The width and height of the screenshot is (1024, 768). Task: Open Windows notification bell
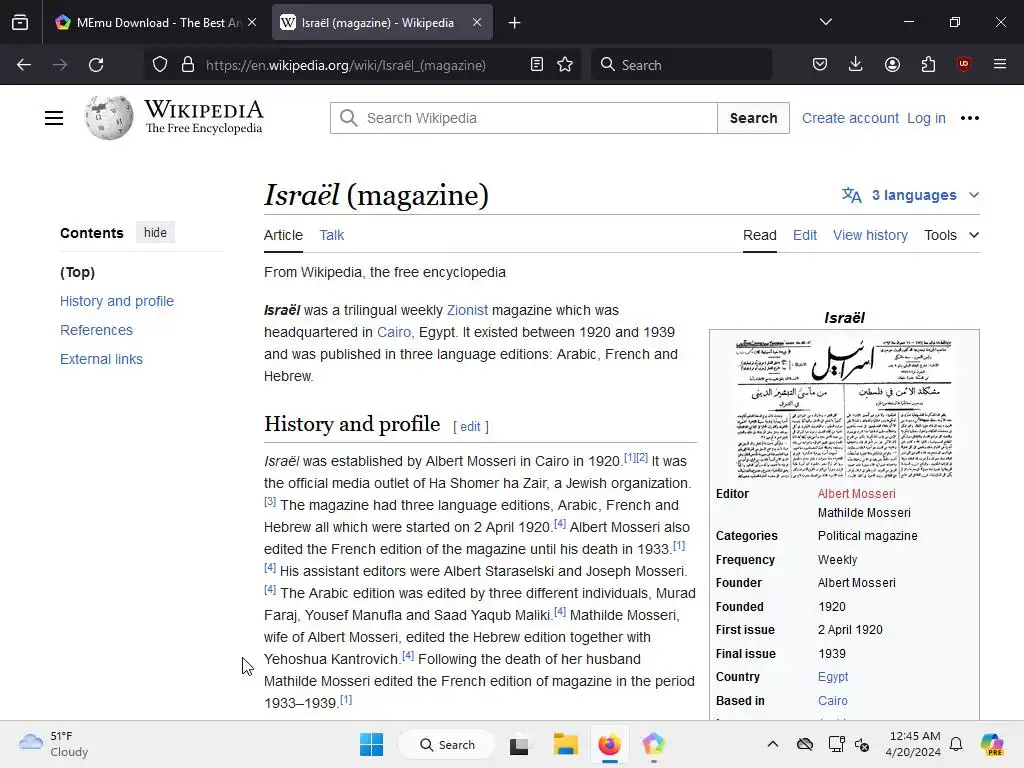pyautogui.click(x=956, y=744)
